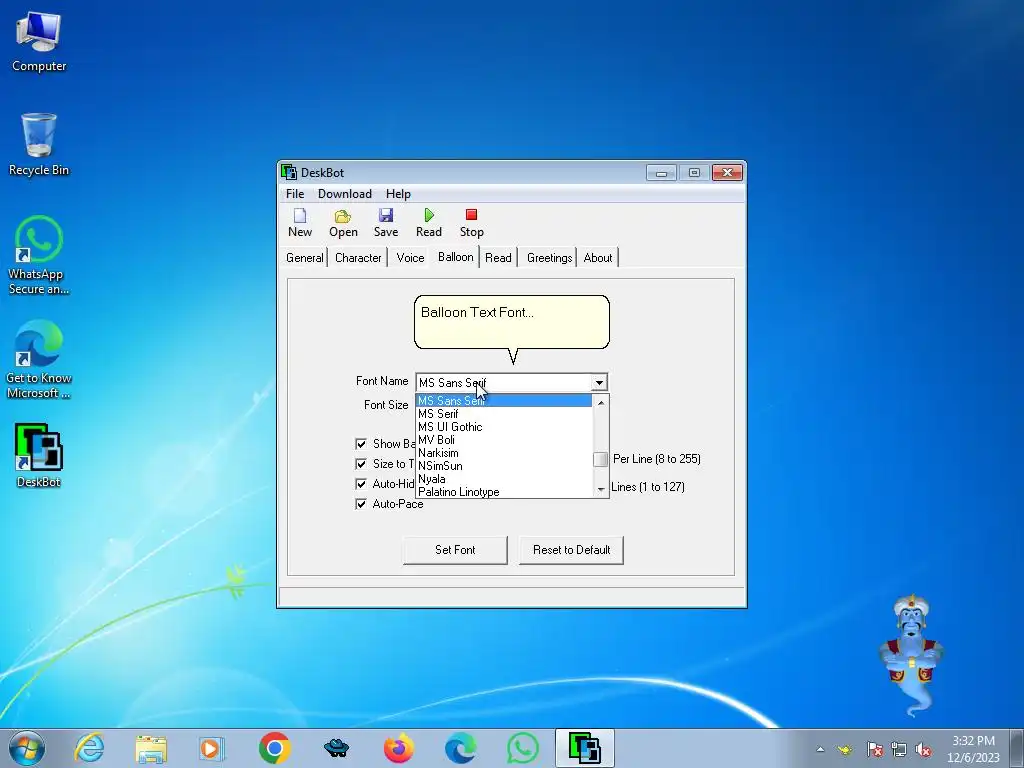Open the File menu
Screen dimensions: 1024x768
[295, 194]
